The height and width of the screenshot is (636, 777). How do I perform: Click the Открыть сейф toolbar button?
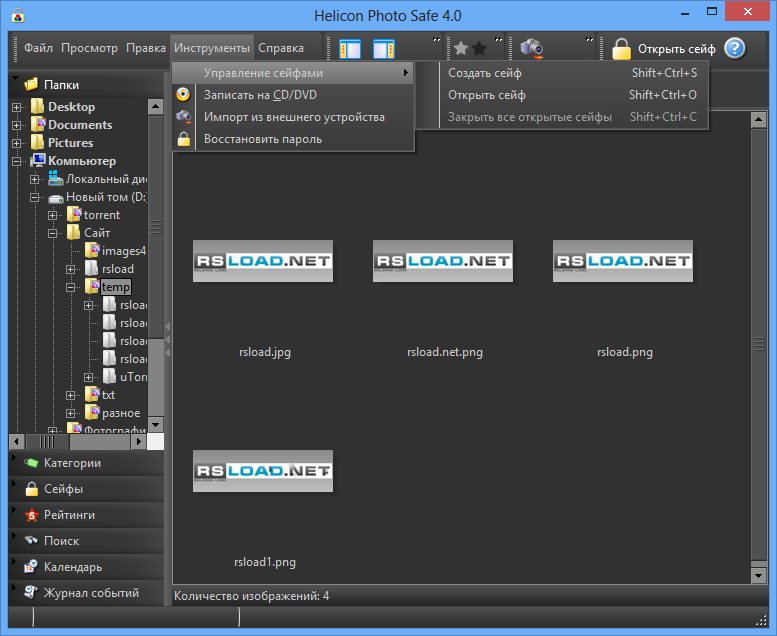(664, 49)
